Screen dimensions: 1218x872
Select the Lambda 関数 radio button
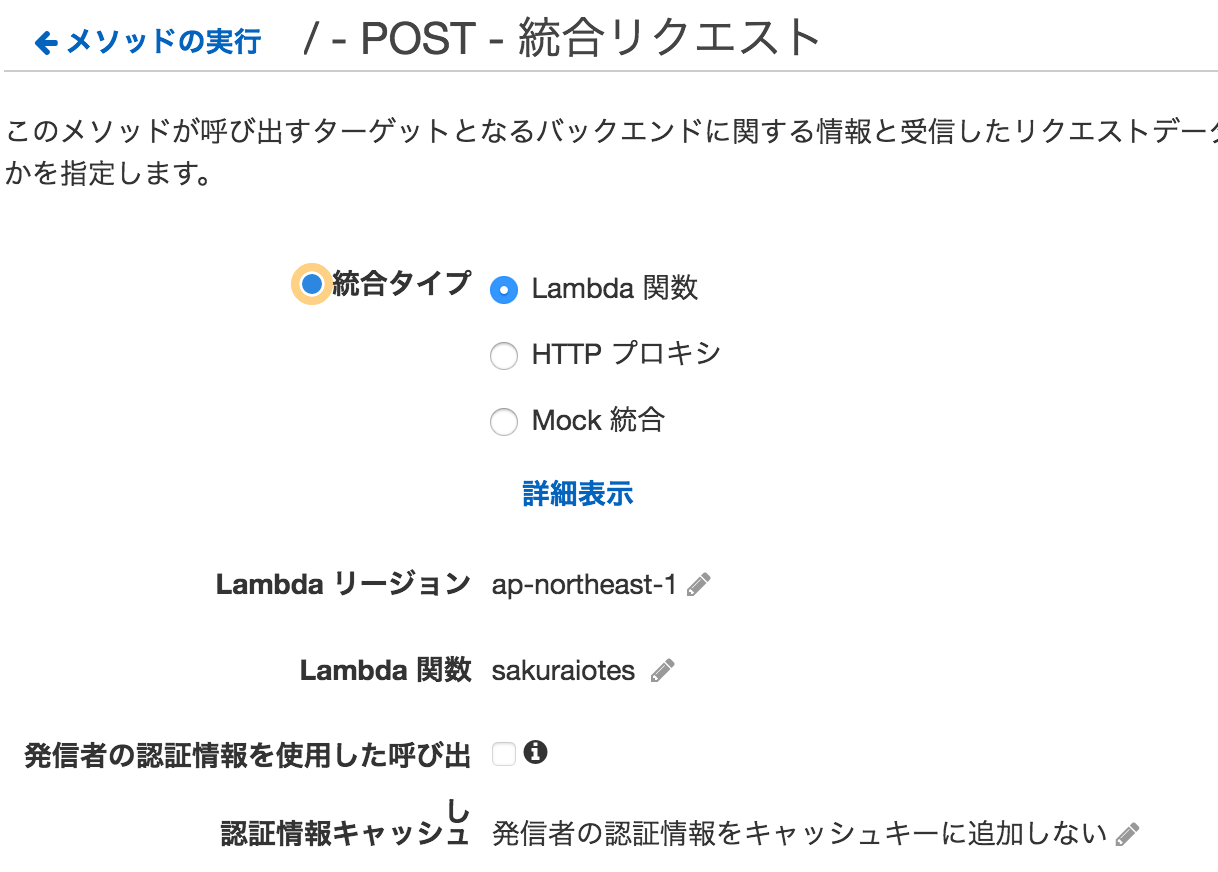click(504, 290)
